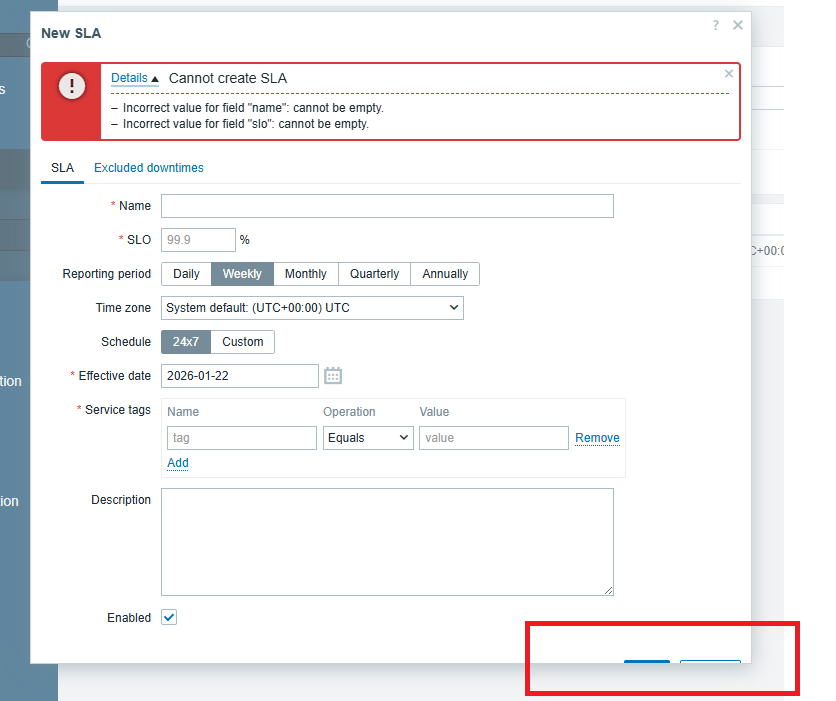The width and height of the screenshot is (836, 701).
Task: Select Daily reporting period
Action: (x=186, y=274)
